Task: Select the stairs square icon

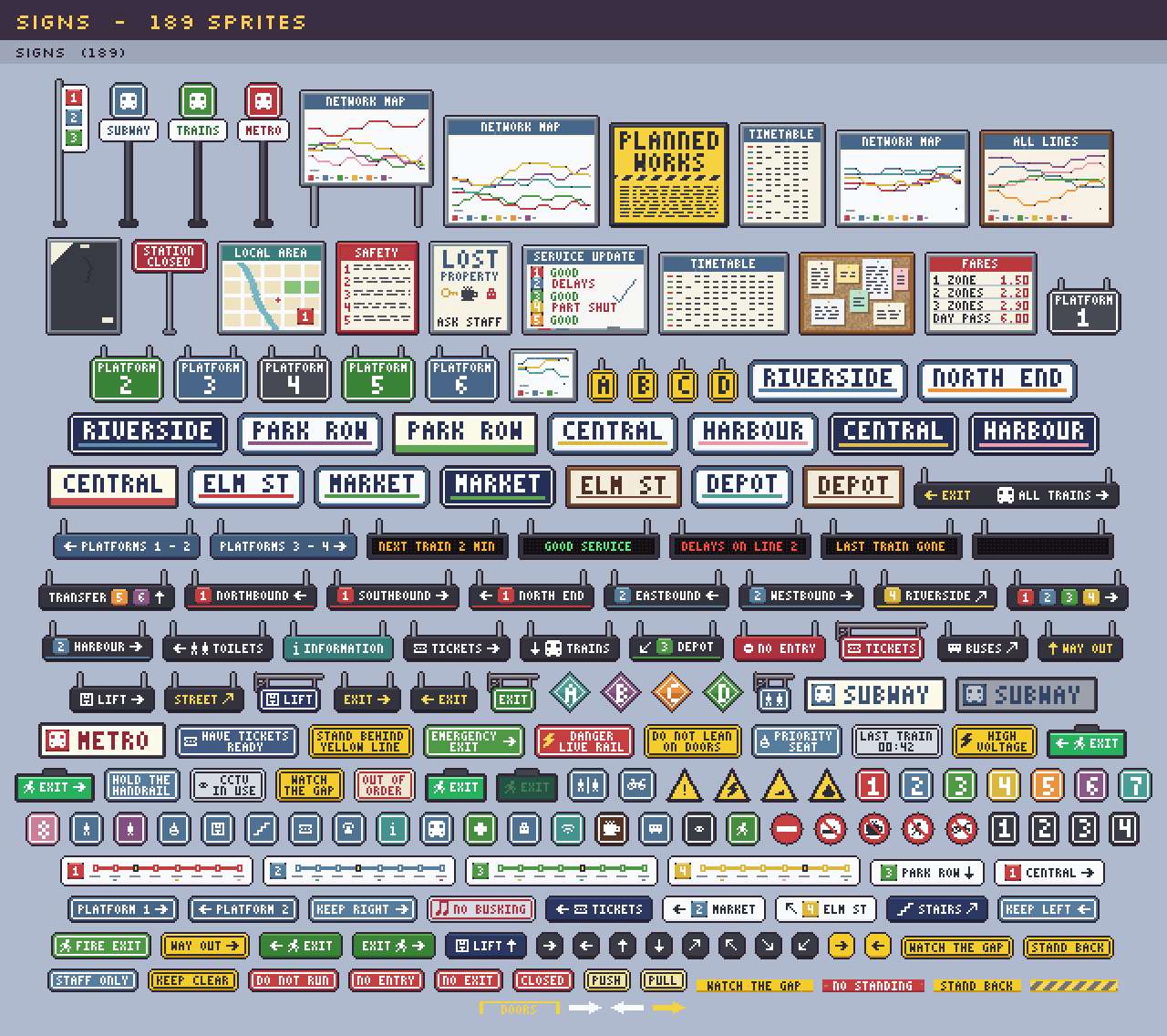Action: (261, 829)
